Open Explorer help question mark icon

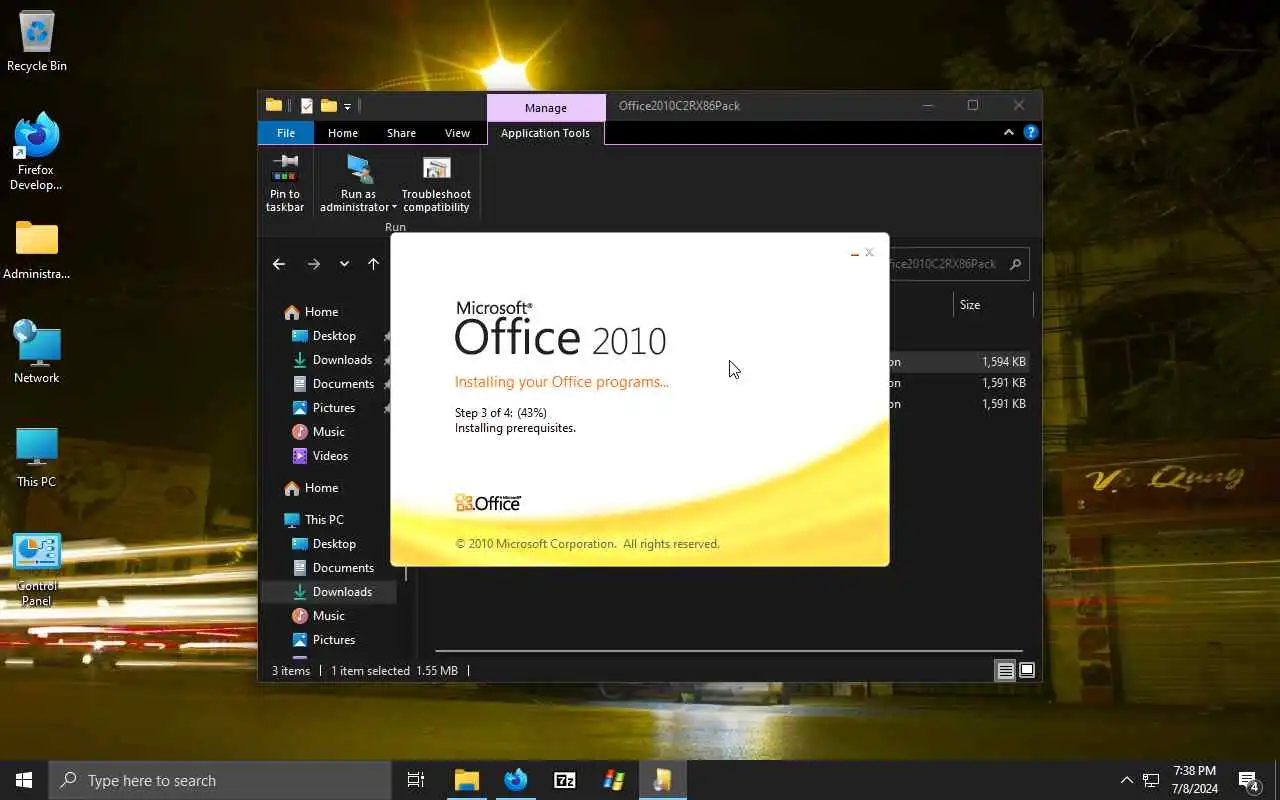tap(1030, 132)
